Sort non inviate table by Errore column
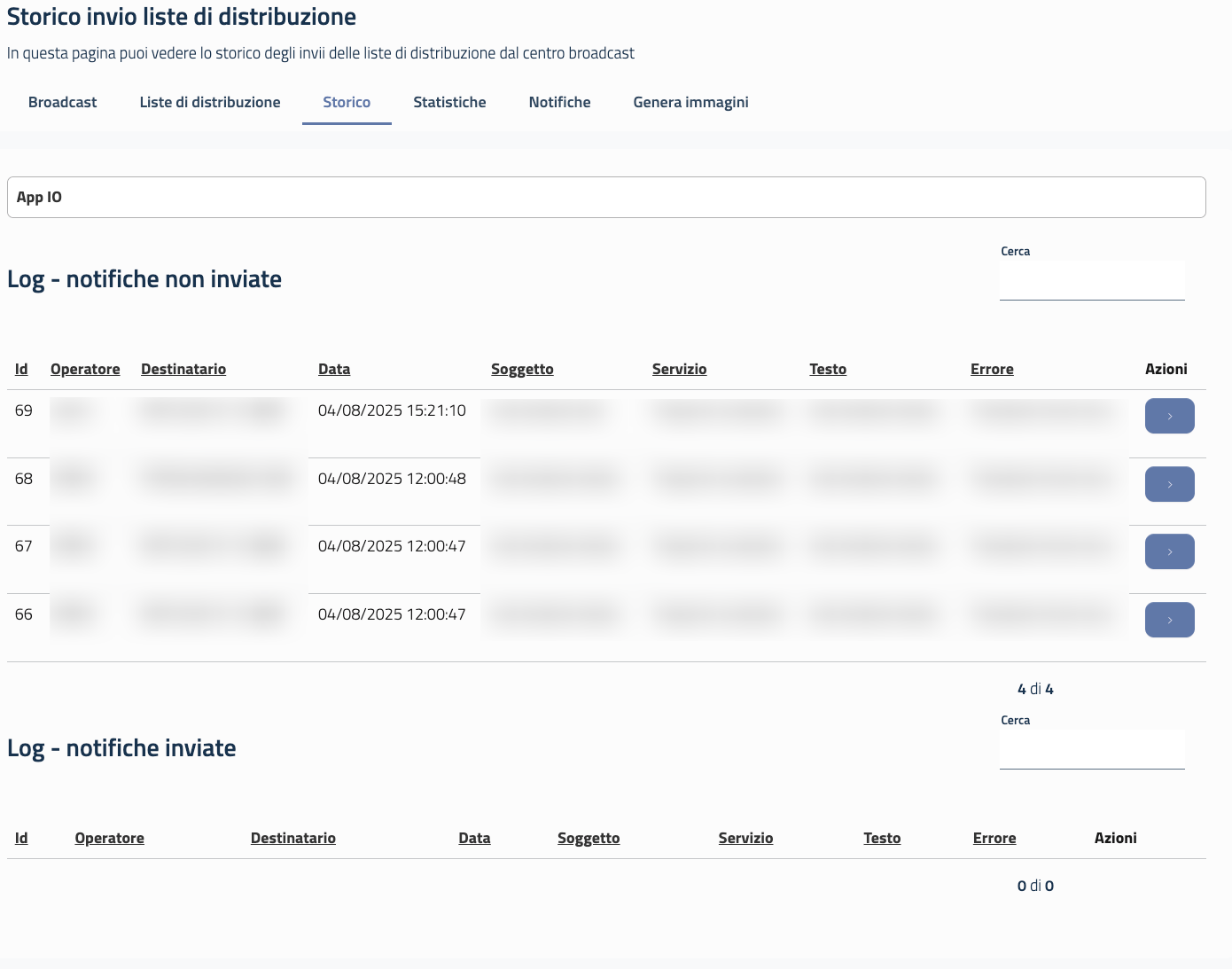The image size is (1232, 969). (992, 369)
